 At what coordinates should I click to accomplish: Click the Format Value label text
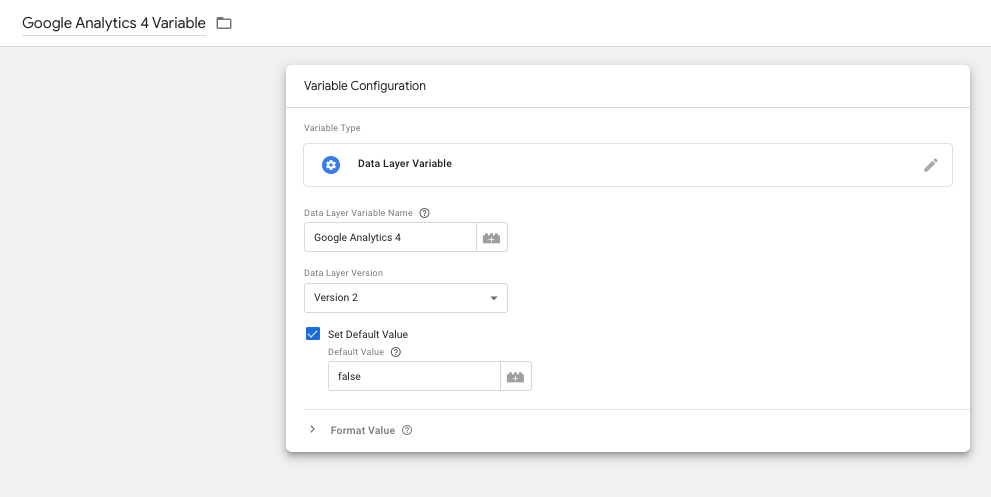(x=363, y=430)
